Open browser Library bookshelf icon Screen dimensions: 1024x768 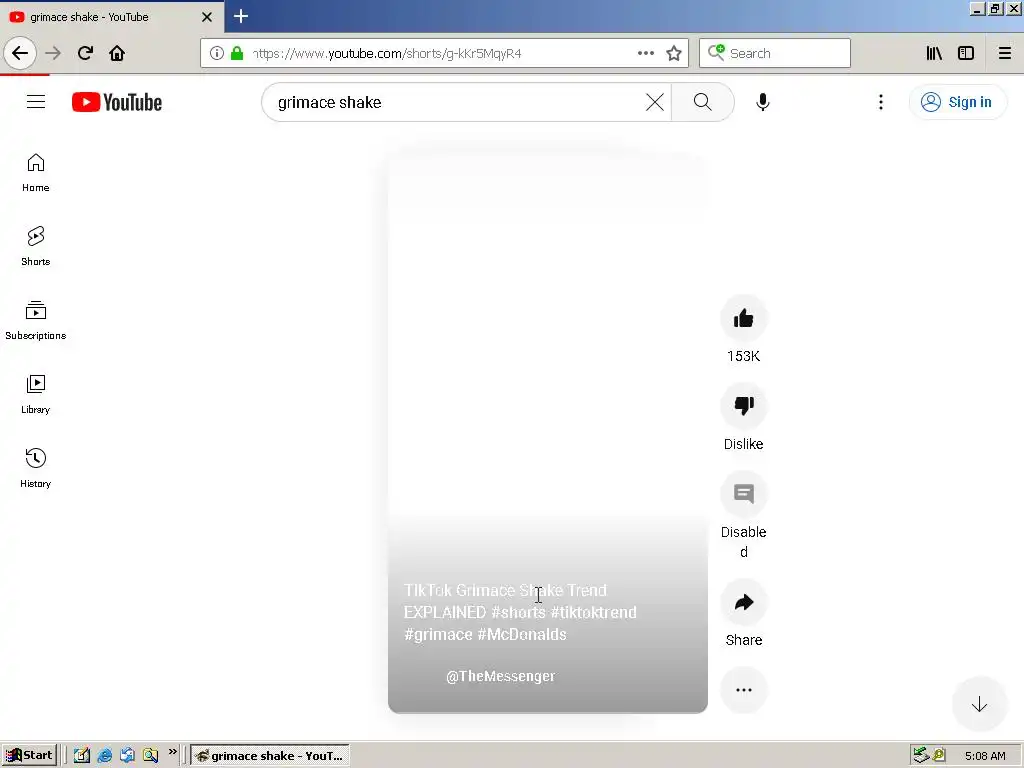pyautogui.click(x=934, y=53)
